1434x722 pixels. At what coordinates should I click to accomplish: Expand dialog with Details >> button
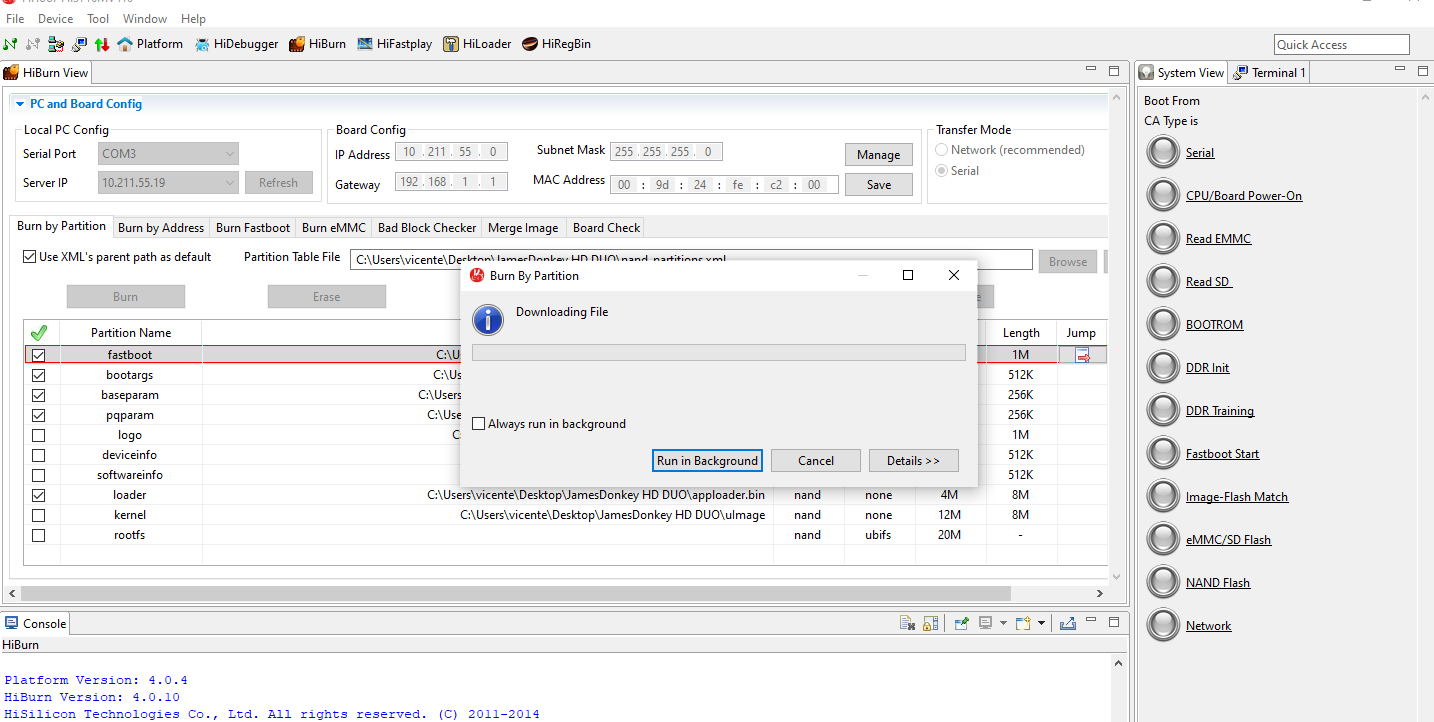[913, 460]
